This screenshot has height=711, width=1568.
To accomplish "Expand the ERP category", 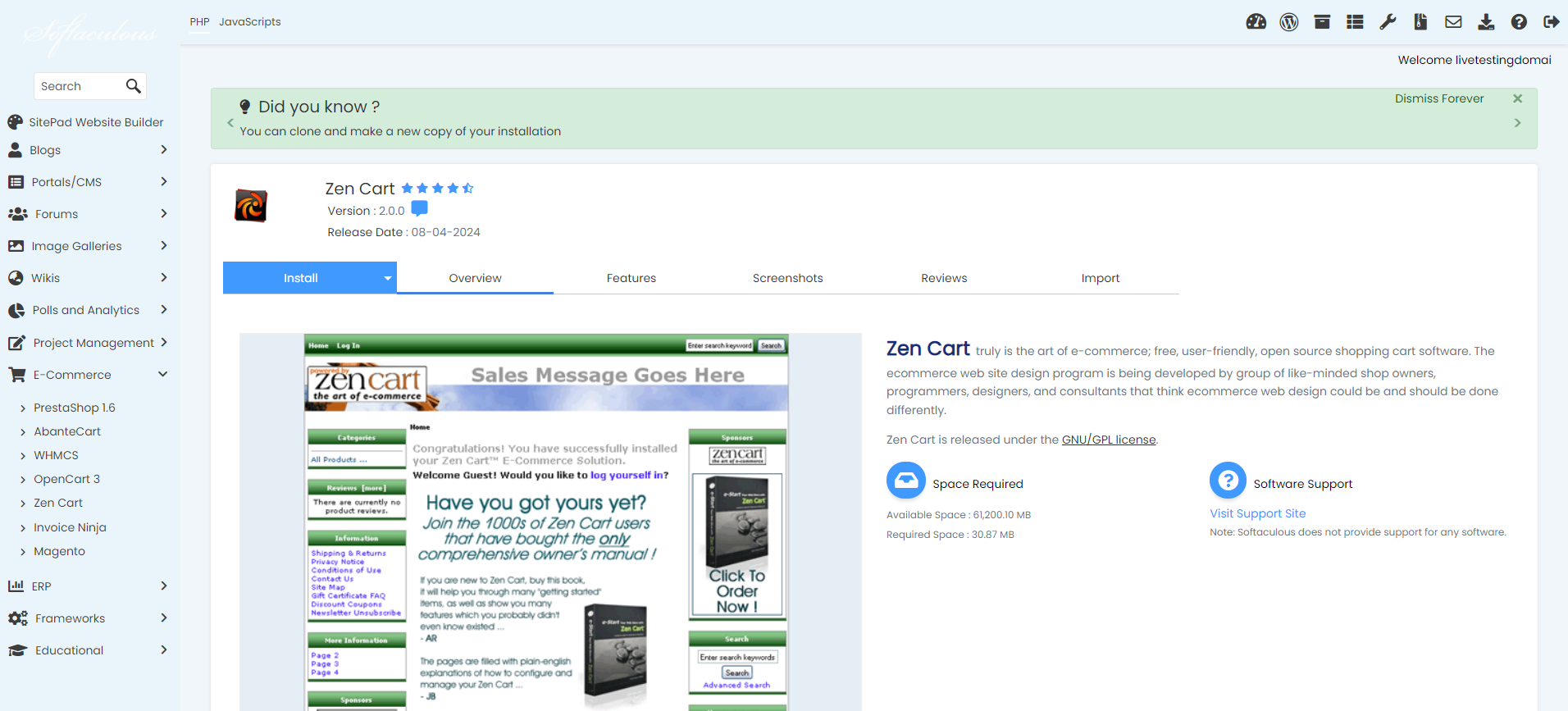I will [x=87, y=586].
